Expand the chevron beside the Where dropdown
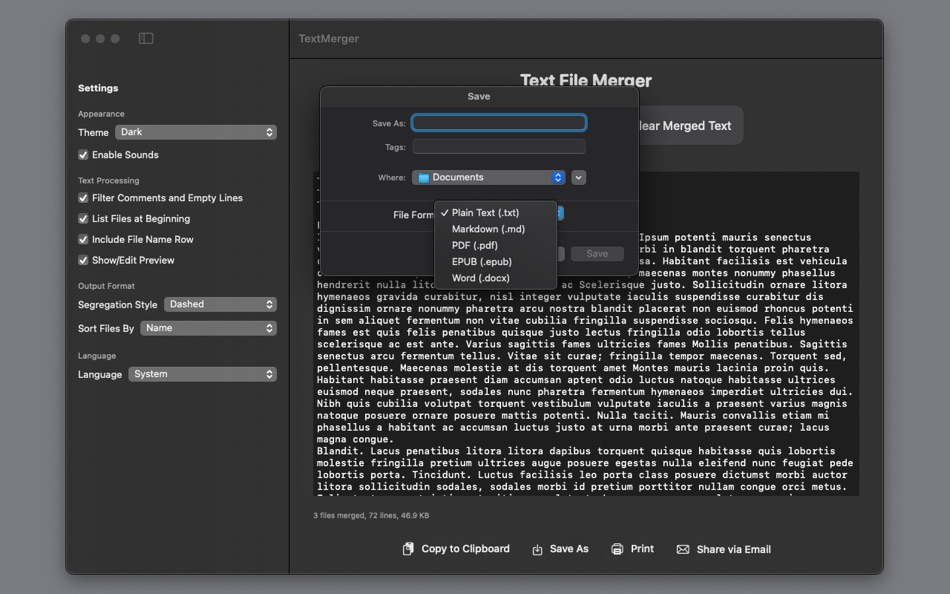950x594 pixels. click(578, 177)
